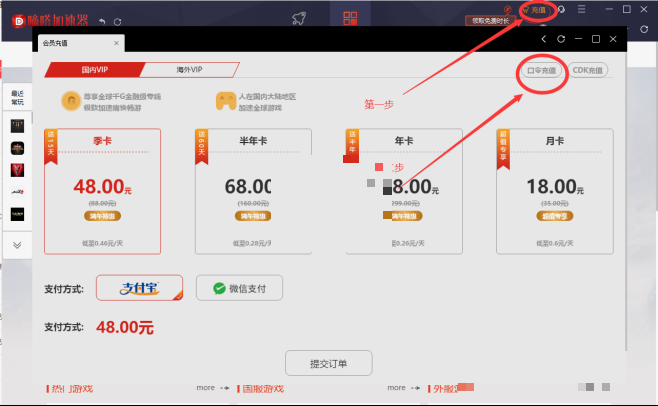
Task: Select 微信支付 WeChat payment method
Action: click(239, 288)
